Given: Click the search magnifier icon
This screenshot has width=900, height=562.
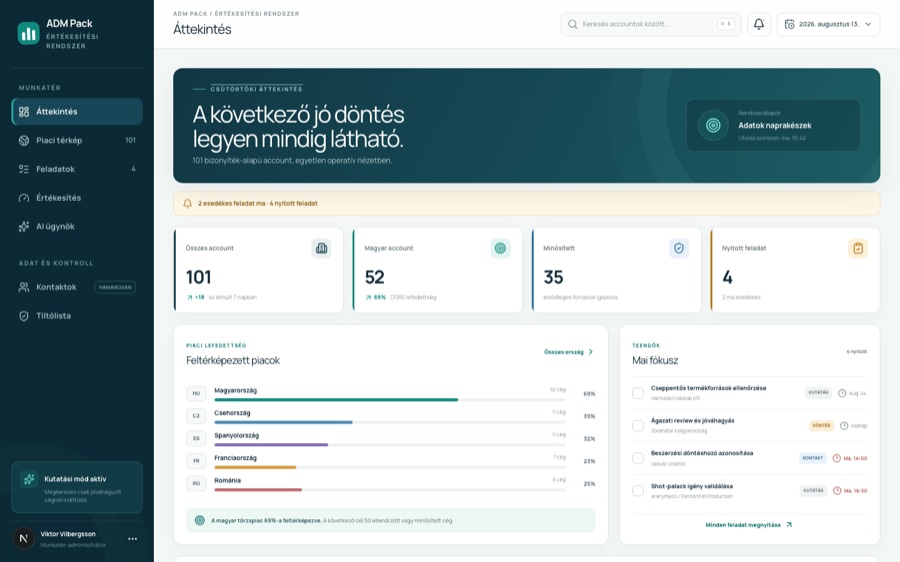Looking at the screenshot, I should pos(572,24).
